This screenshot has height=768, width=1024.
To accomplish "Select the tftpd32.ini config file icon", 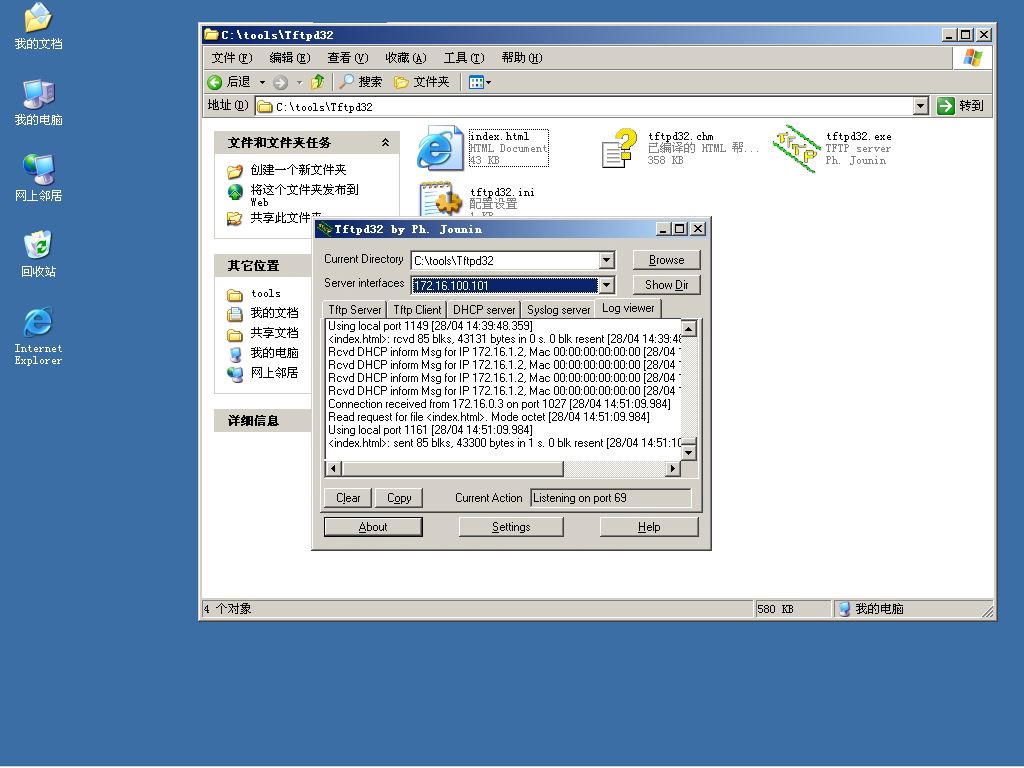I will point(440,199).
